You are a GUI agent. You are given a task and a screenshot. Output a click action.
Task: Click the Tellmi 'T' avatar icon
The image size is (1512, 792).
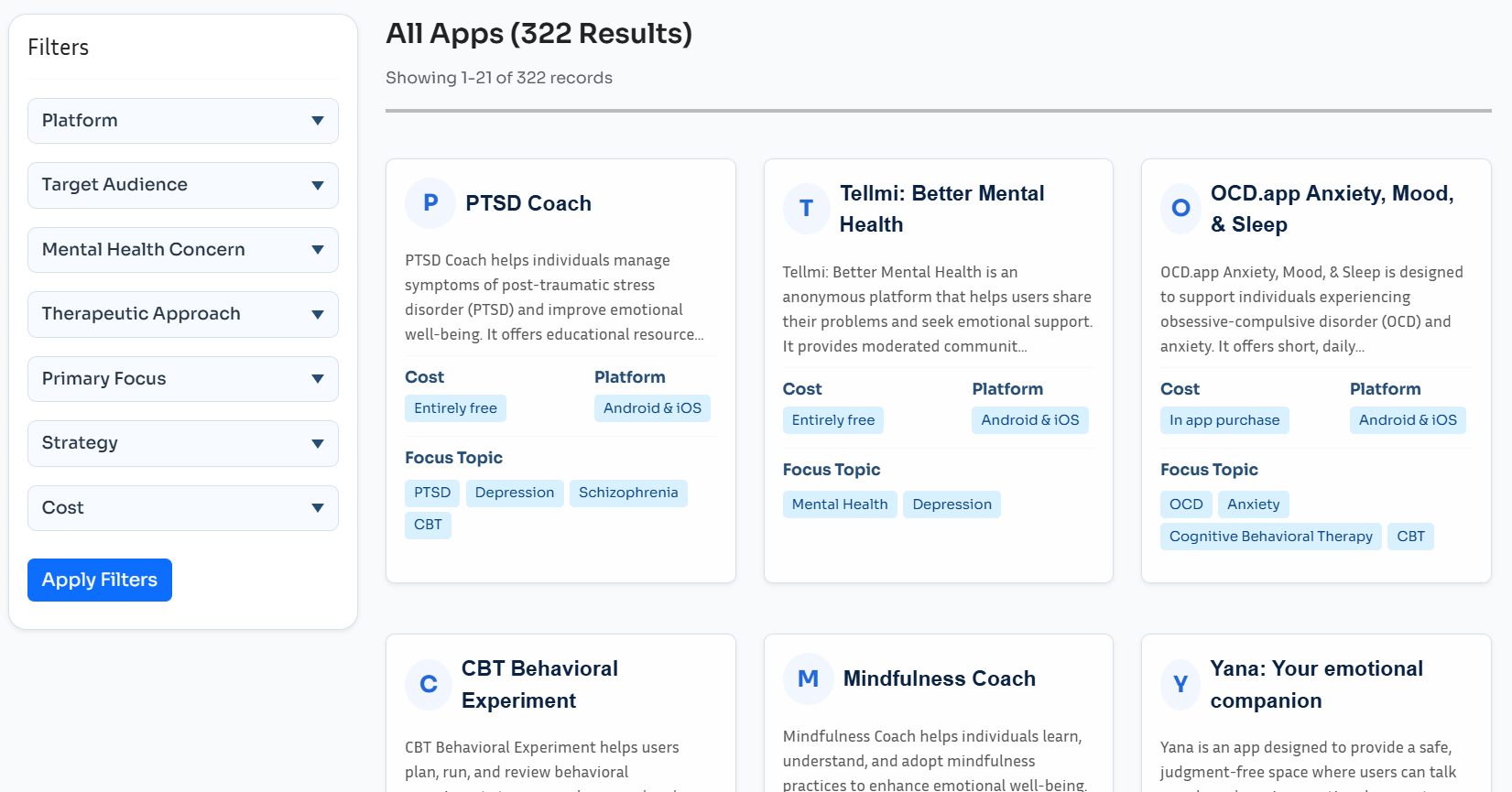(806, 209)
